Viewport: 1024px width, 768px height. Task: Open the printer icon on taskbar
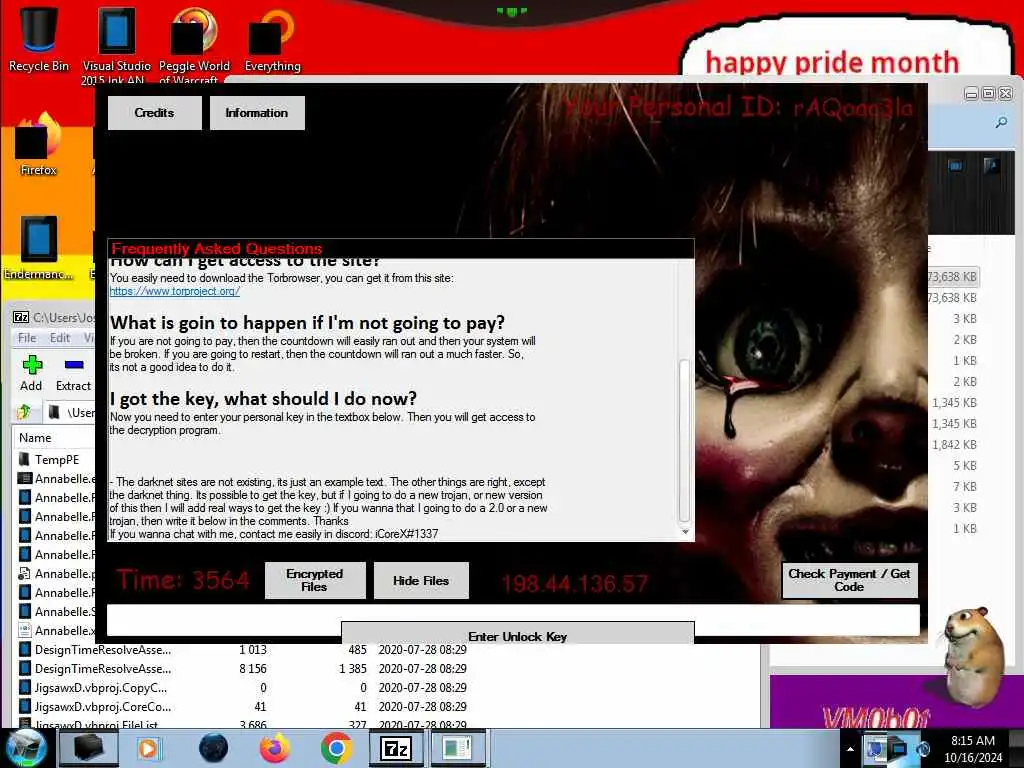[x=88, y=748]
